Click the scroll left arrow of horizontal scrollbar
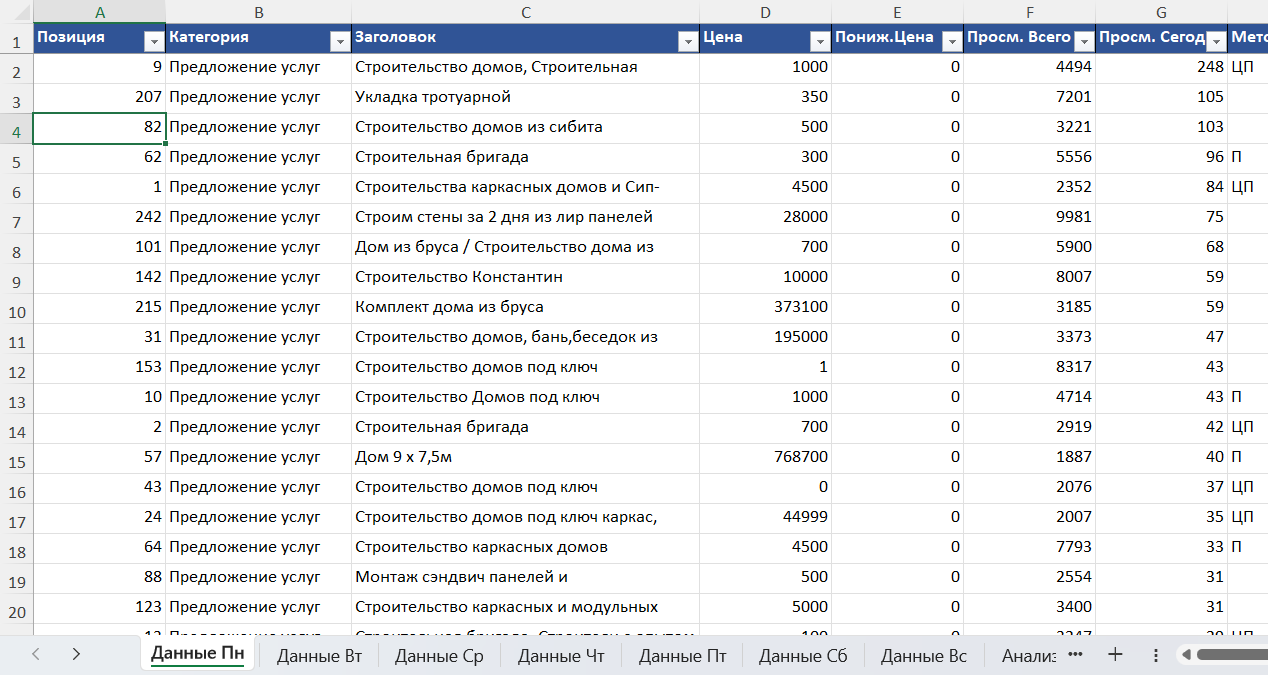Image resolution: width=1268 pixels, height=675 pixels. [x=1187, y=655]
